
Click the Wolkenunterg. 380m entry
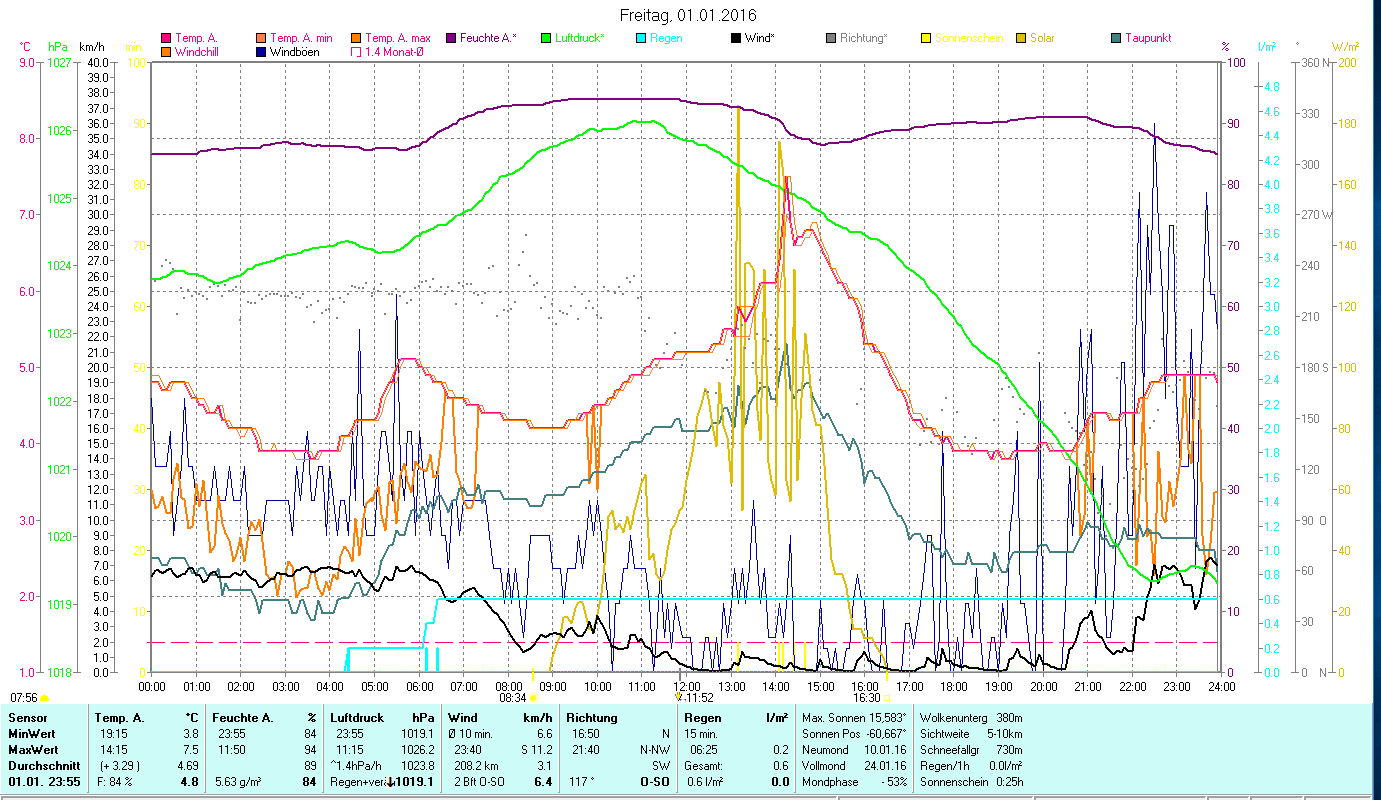point(969,718)
